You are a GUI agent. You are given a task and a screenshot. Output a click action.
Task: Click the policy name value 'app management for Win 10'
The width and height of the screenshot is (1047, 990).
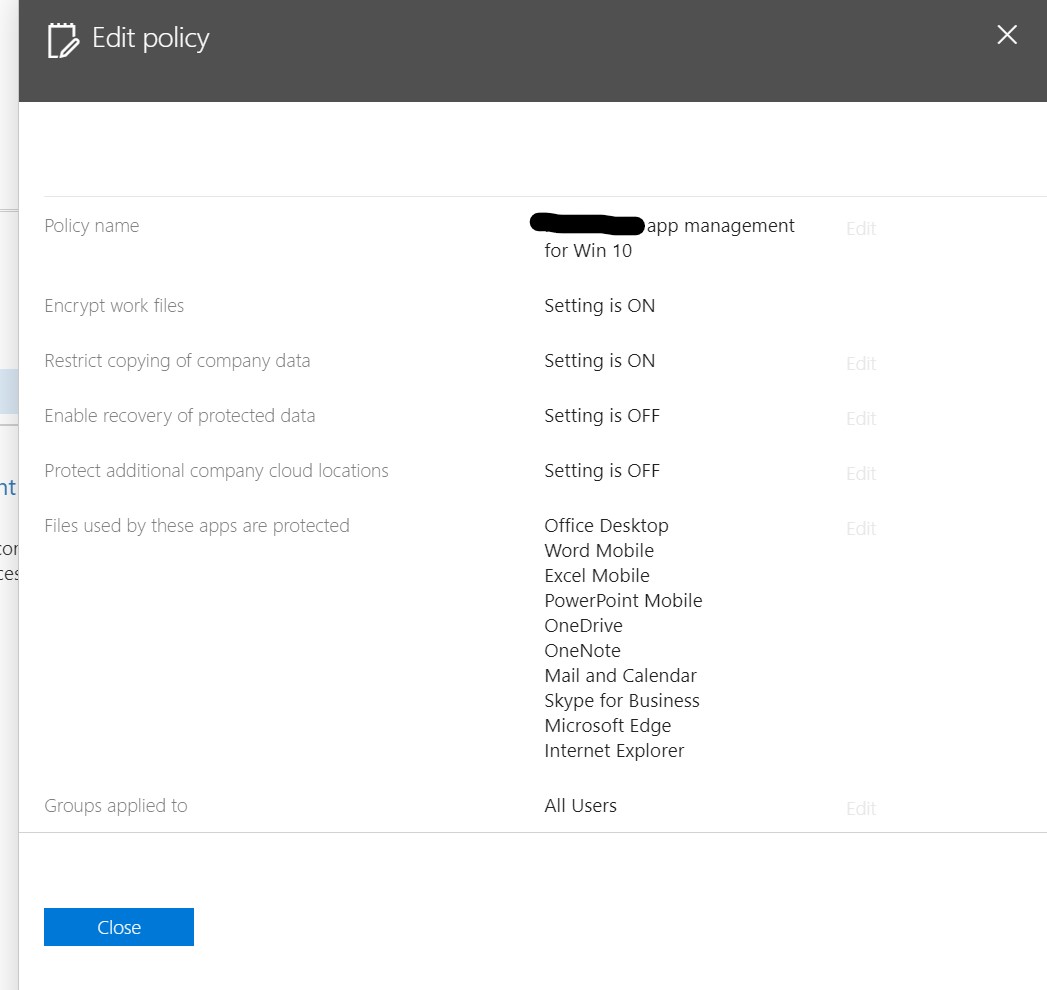669,238
